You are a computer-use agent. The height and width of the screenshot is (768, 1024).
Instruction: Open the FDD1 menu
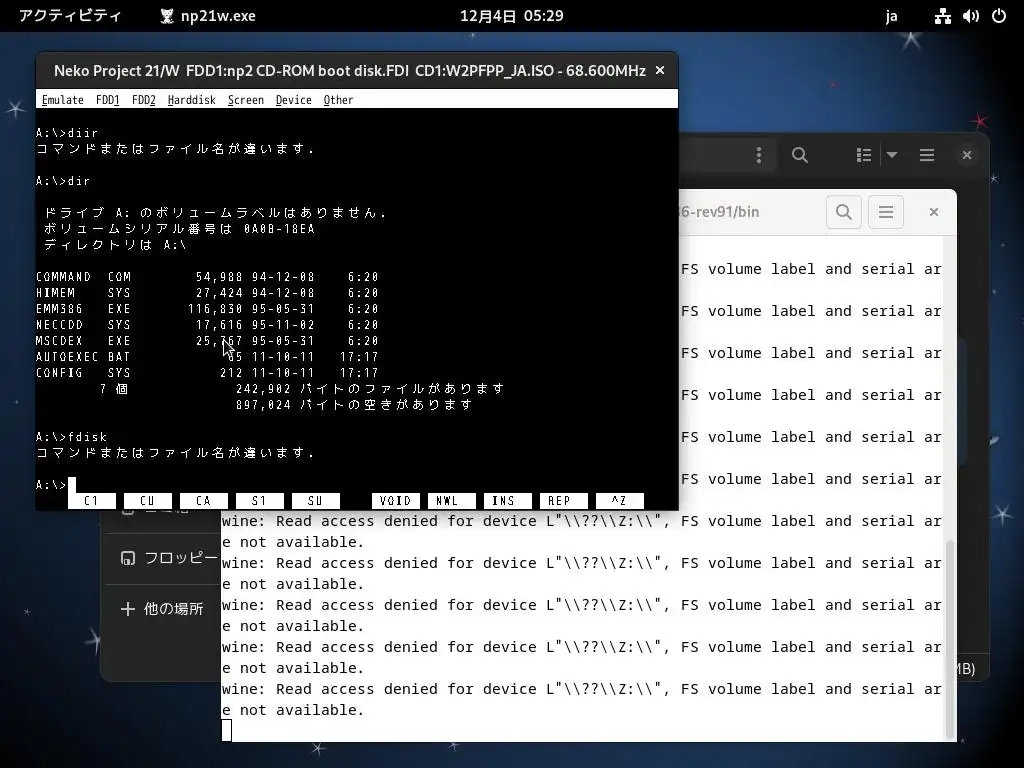[108, 100]
